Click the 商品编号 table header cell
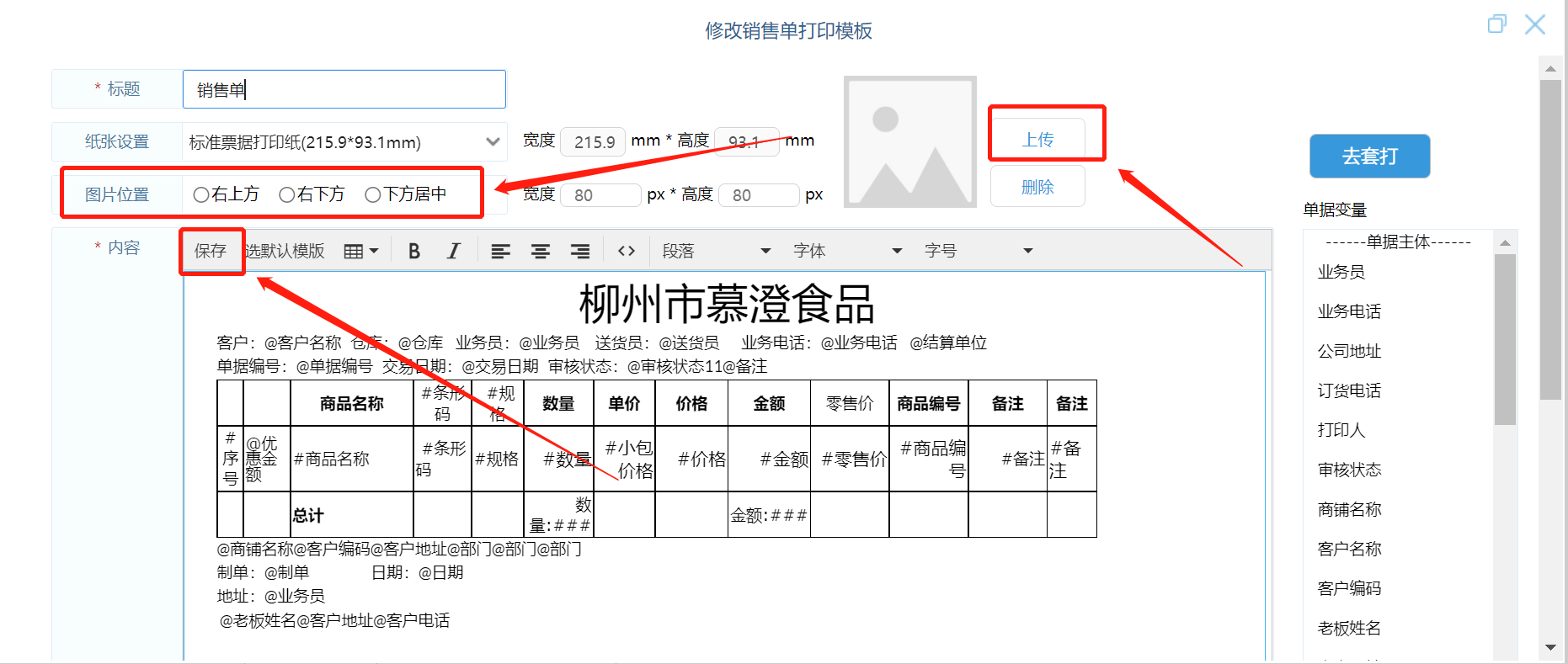1568x664 pixels. pyautogui.click(x=929, y=404)
